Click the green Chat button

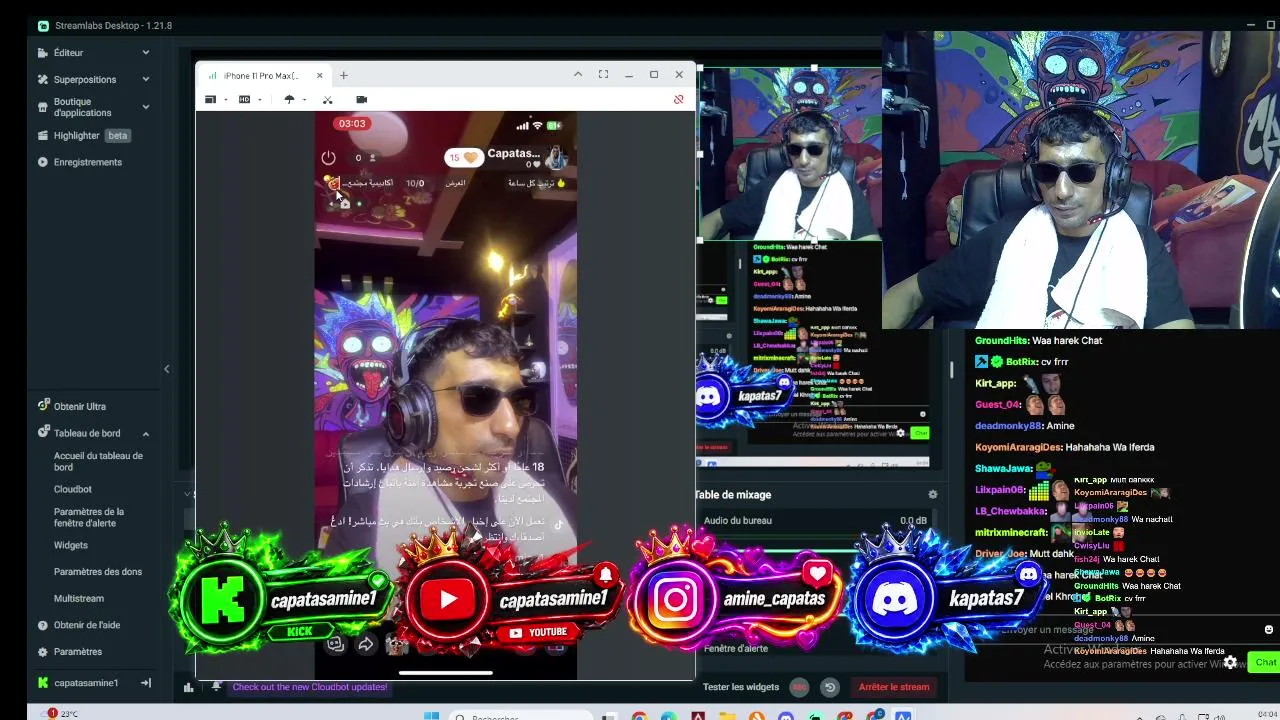point(1266,662)
